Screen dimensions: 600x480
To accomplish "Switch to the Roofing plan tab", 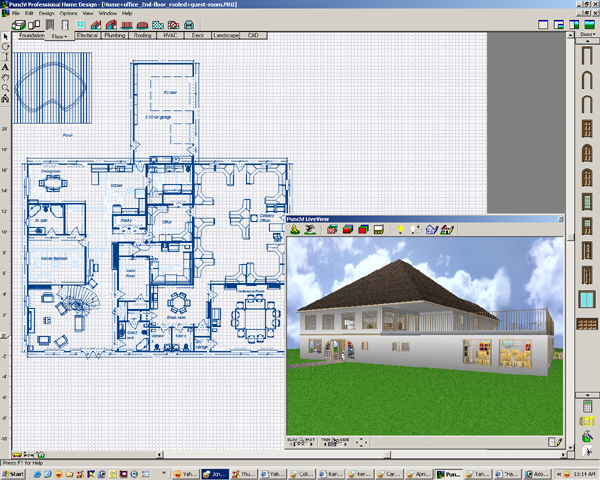I will click(142, 35).
